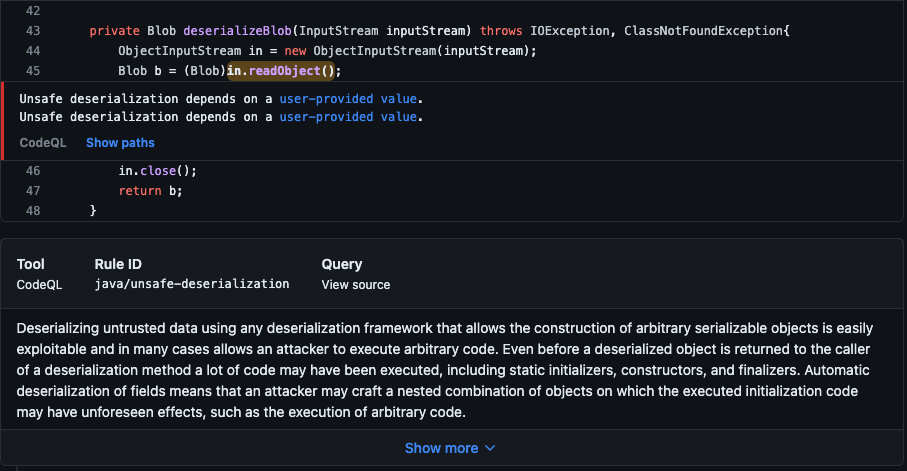This screenshot has width=907, height=471.
Task: Open Show paths for the alert
Action: point(120,143)
